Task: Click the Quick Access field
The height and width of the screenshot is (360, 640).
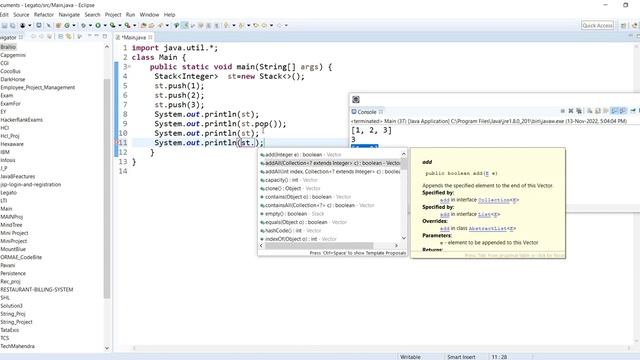Action: coord(597,25)
